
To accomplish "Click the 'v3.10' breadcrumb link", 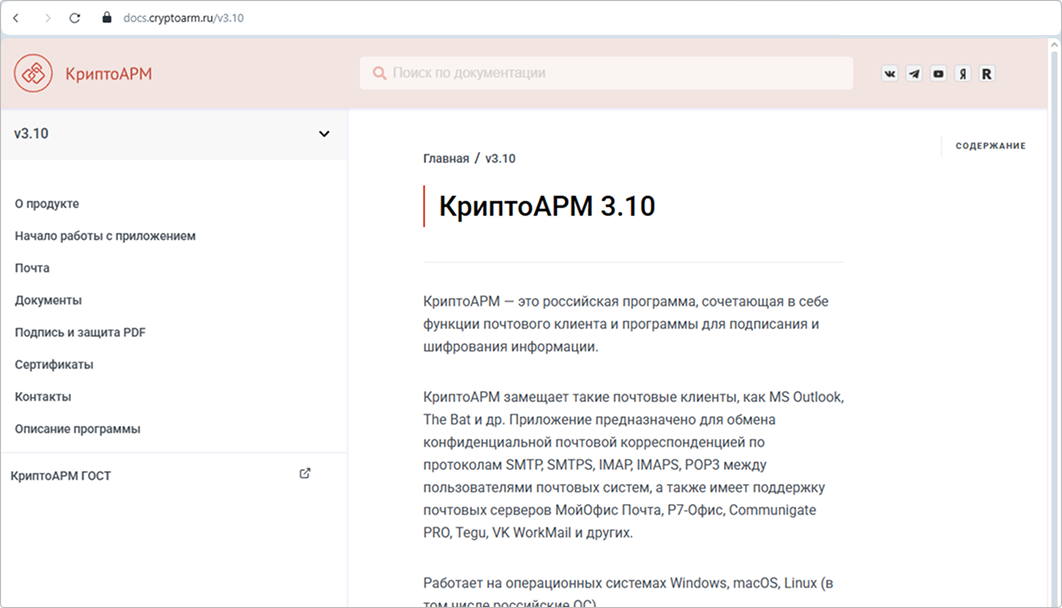I will (500, 158).
